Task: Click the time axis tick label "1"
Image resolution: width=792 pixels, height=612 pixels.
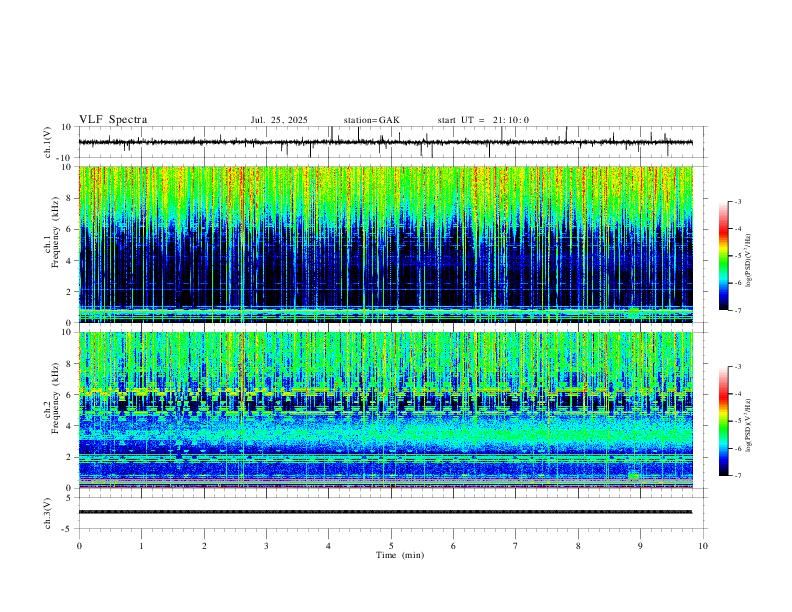Action: 141,546
